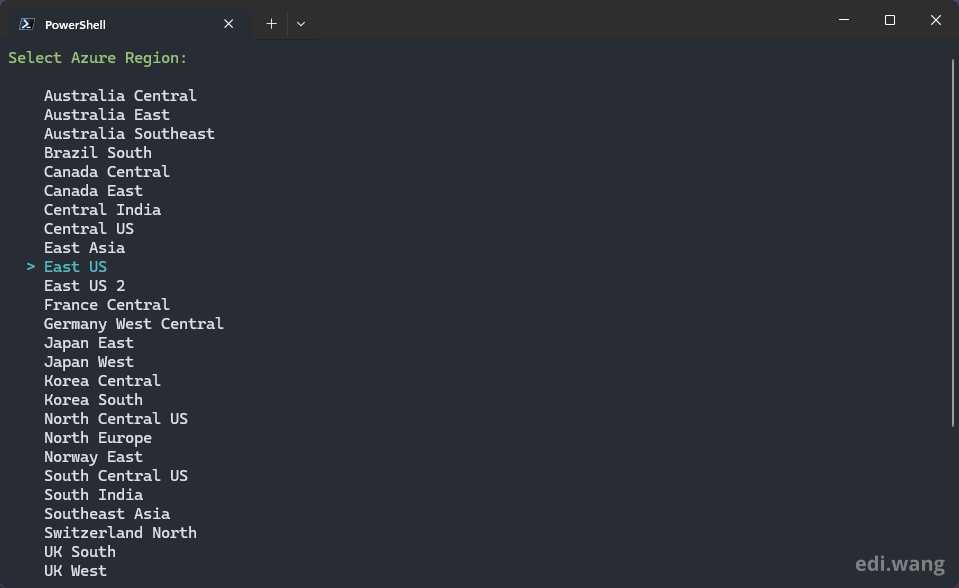The image size is (959, 588).
Task: Minimize the terminal window
Action: (x=844, y=20)
